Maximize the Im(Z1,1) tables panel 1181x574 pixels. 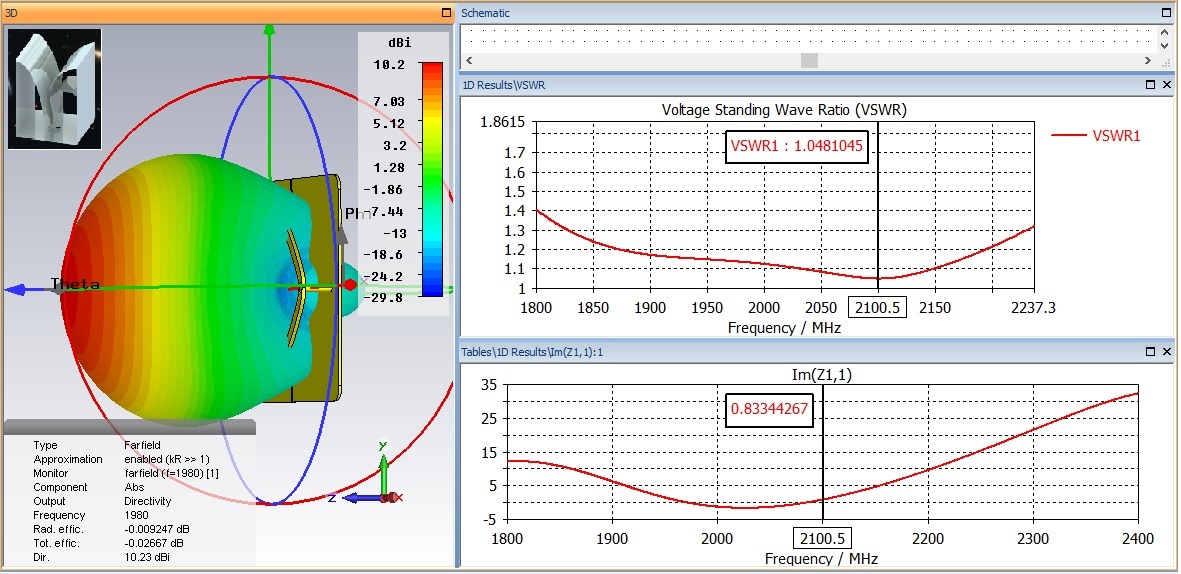[1150, 351]
